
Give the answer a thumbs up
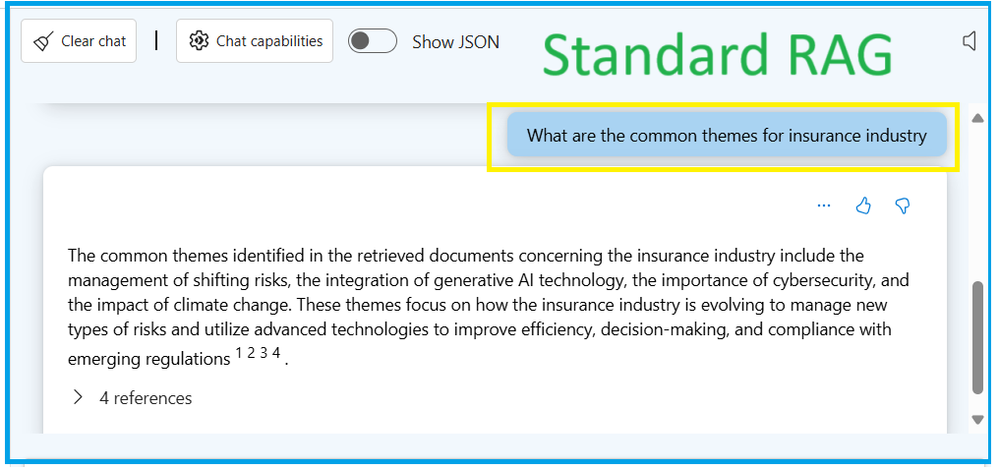click(863, 205)
